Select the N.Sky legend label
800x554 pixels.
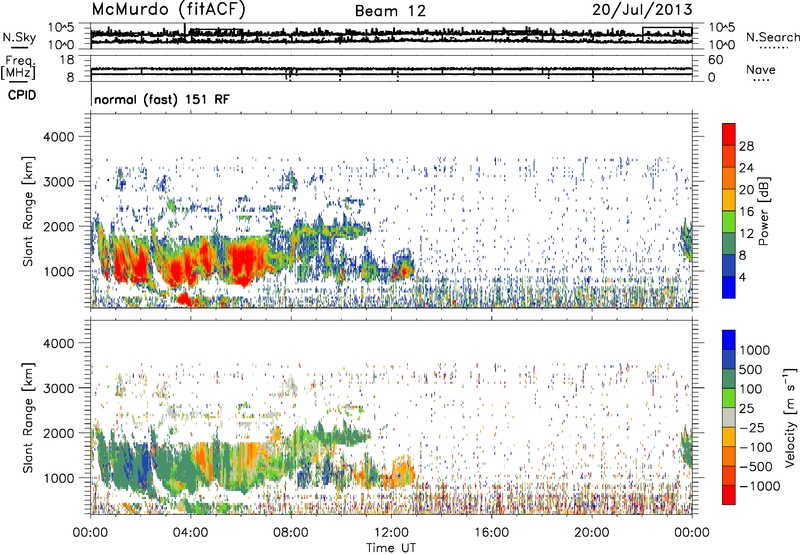tap(19, 37)
